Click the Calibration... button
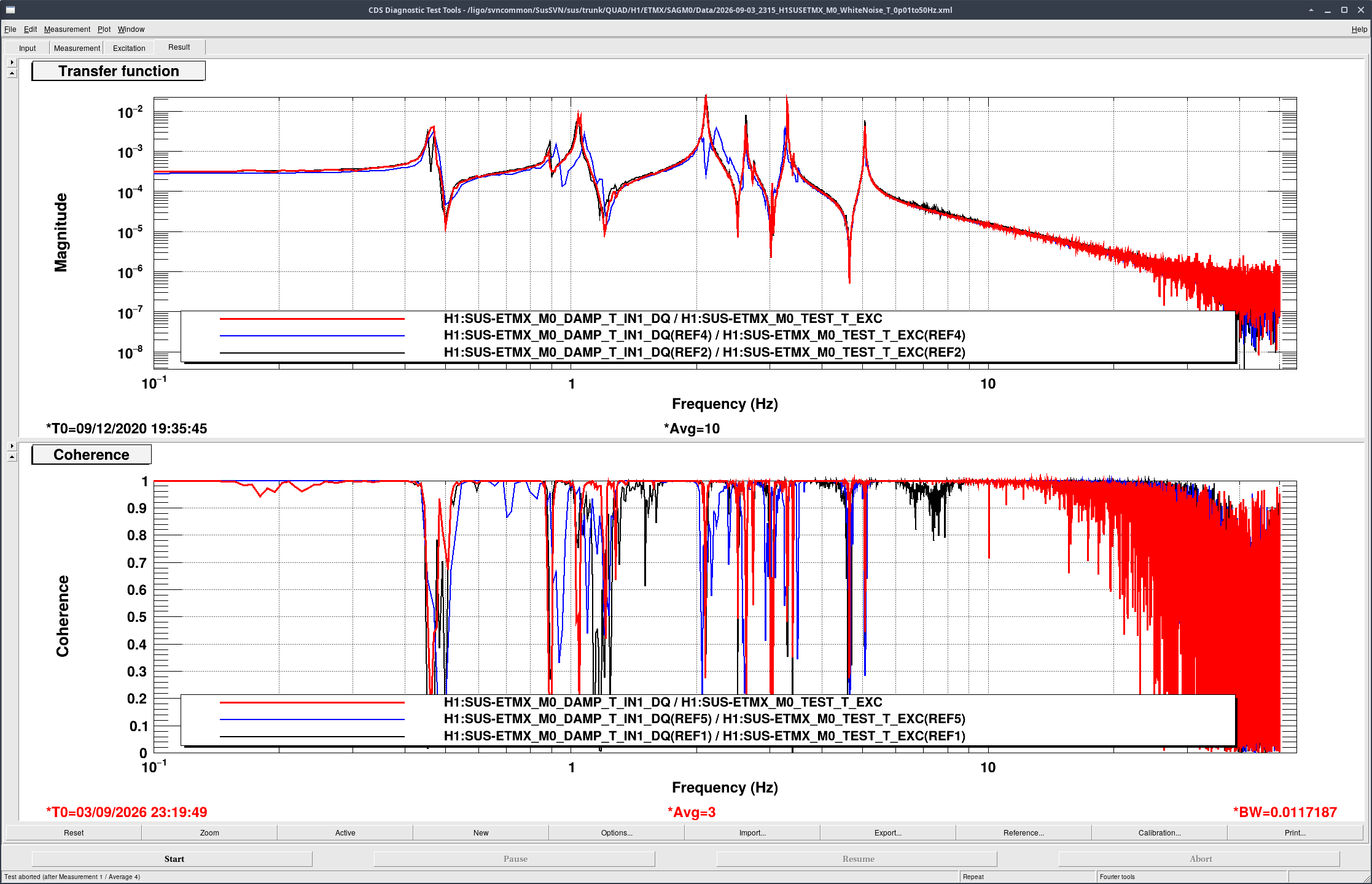 (1160, 832)
